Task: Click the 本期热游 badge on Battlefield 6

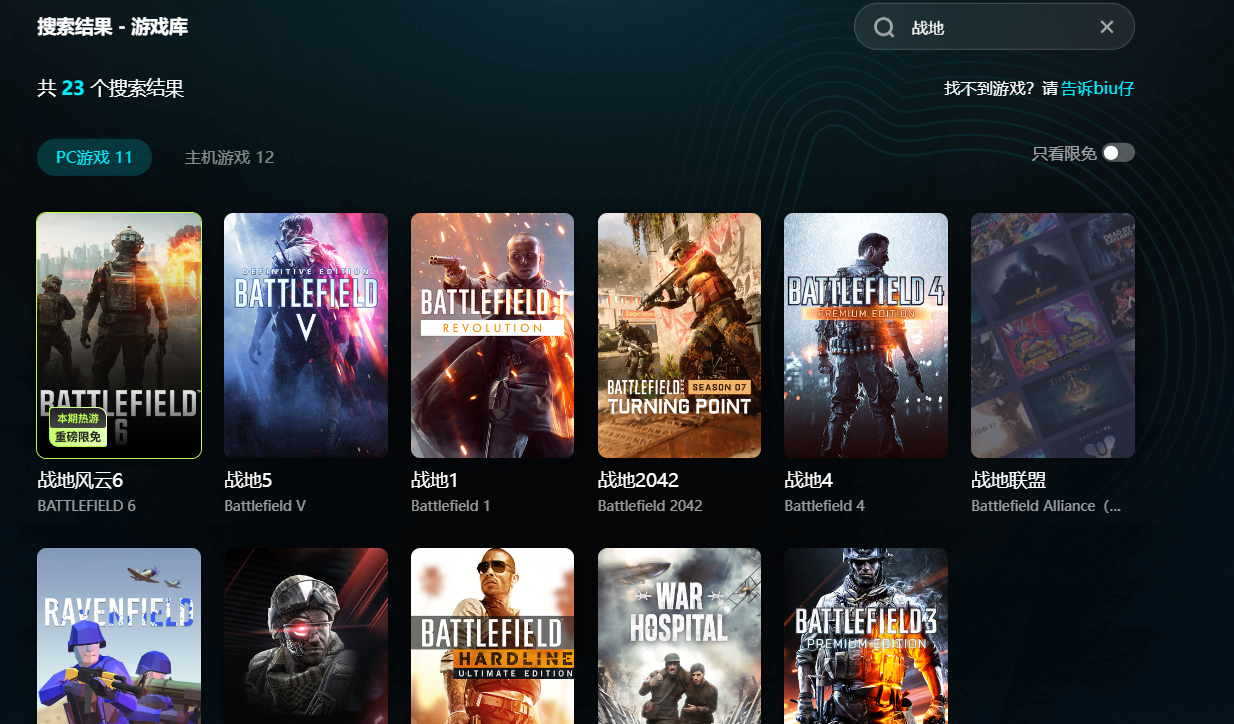Action: coord(78,418)
